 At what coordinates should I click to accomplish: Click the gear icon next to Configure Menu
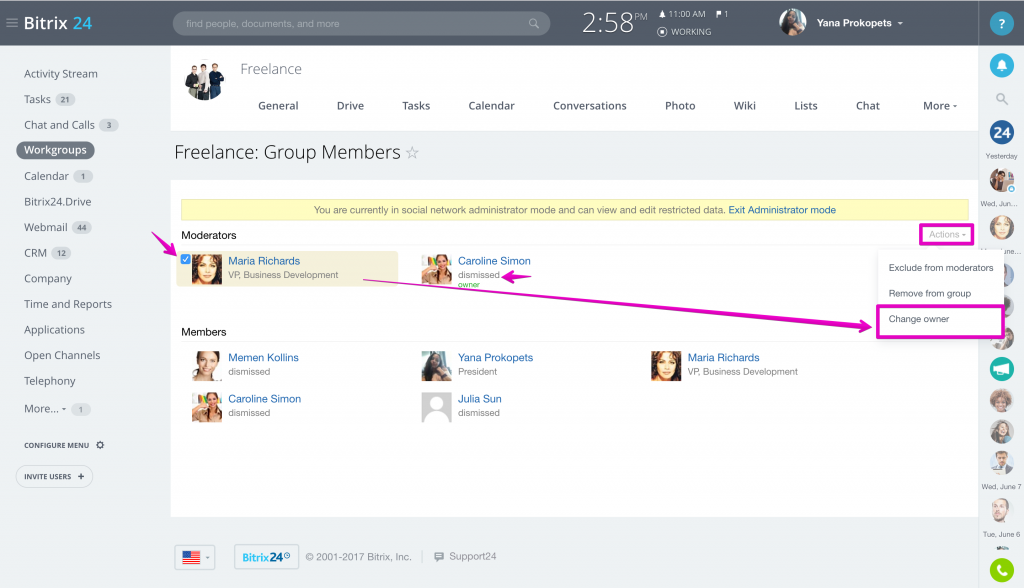pos(100,445)
